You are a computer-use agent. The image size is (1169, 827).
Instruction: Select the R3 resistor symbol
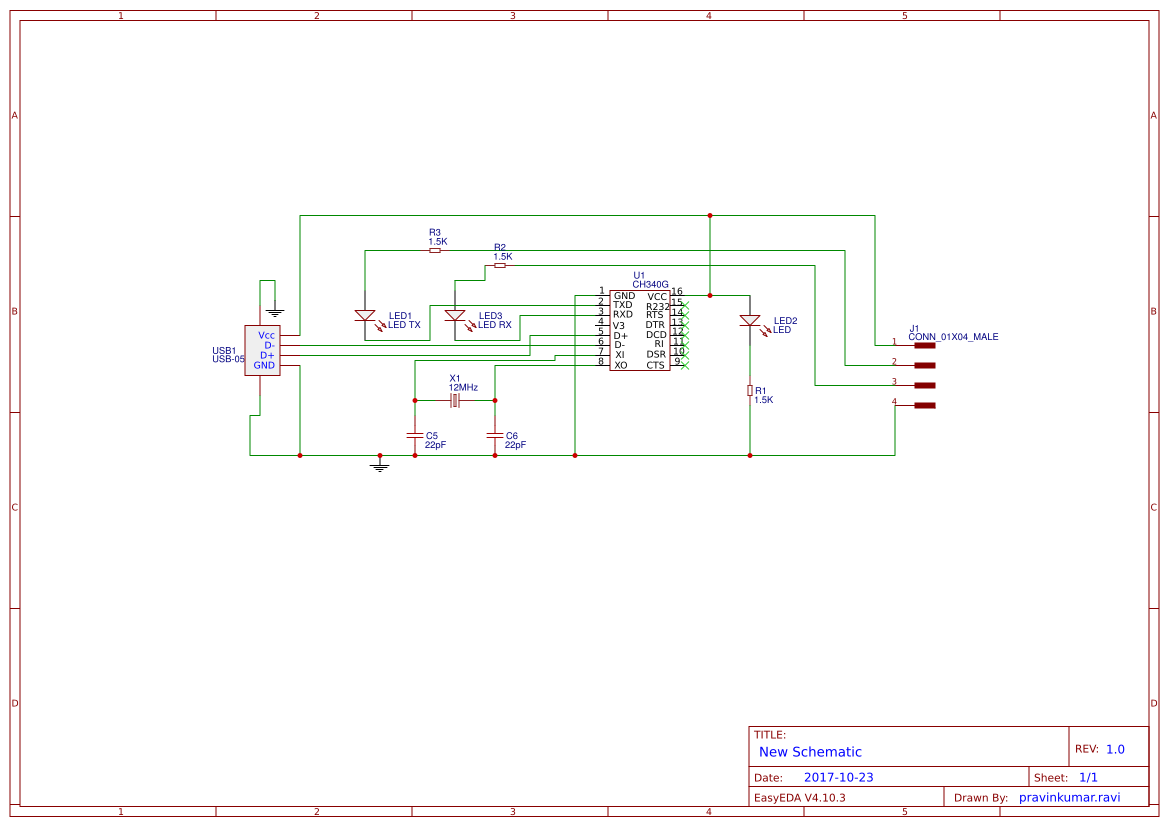pyautogui.click(x=435, y=251)
